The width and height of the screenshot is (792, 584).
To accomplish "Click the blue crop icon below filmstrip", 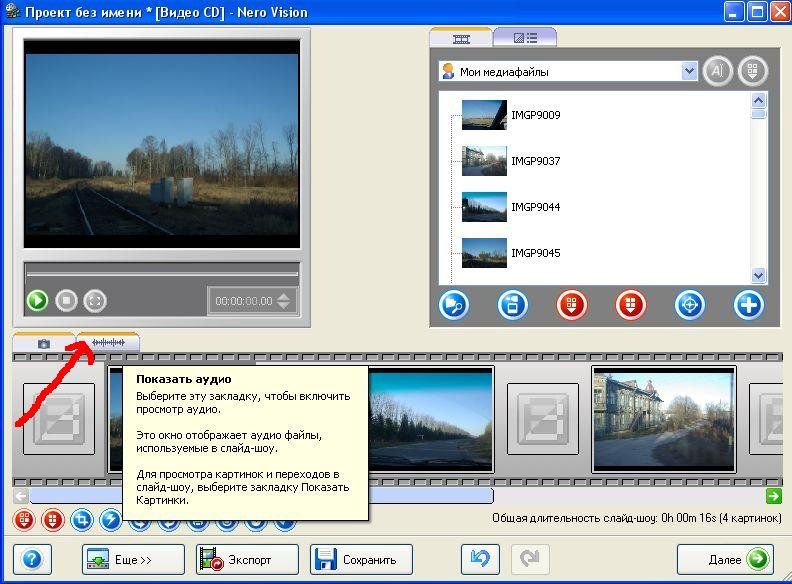I will tap(82, 520).
